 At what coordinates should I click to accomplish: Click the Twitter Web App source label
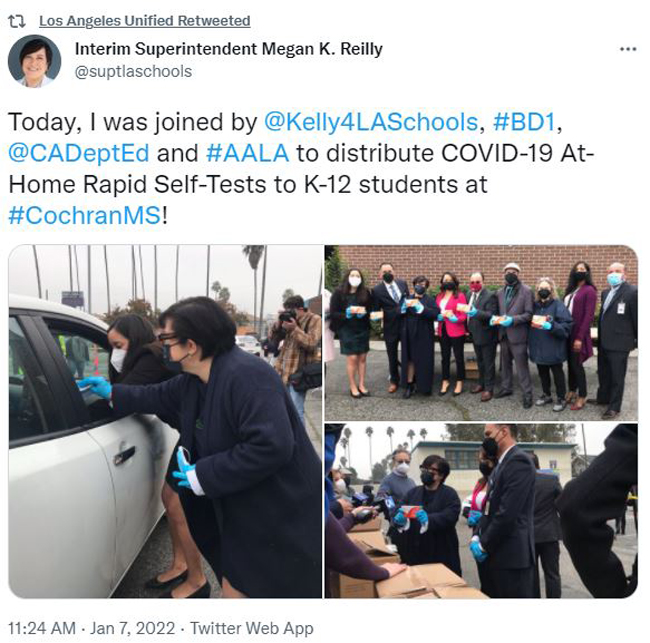tap(252, 628)
